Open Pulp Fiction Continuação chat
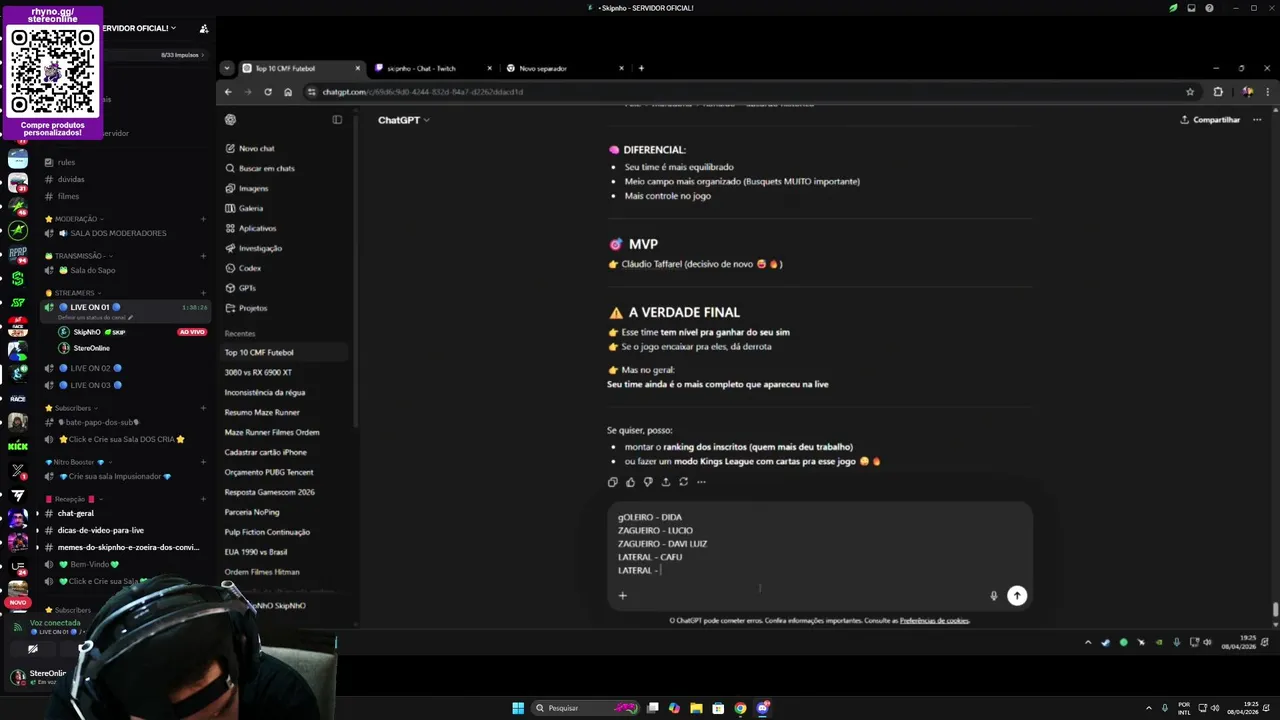This screenshot has height=720, width=1280. (x=267, y=532)
